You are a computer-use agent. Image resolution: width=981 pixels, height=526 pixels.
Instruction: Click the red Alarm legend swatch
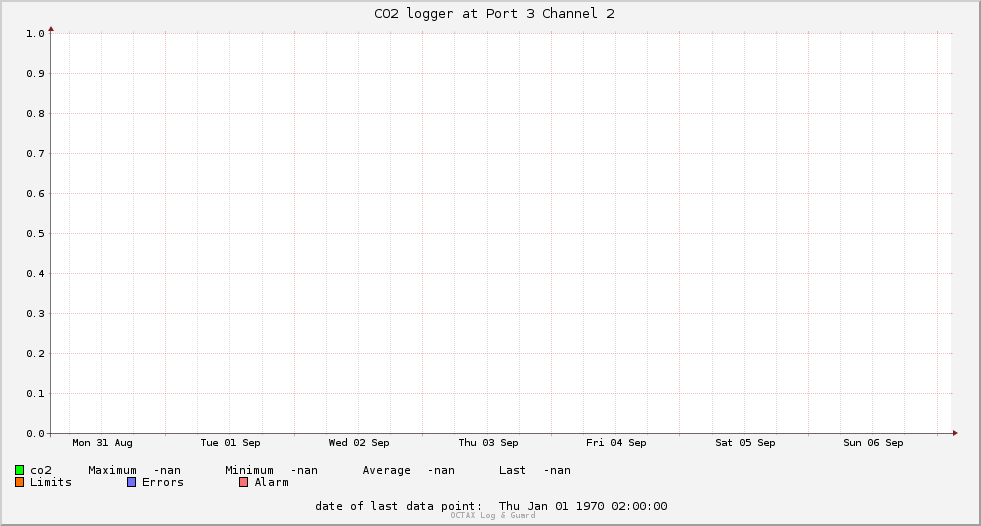pyautogui.click(x=243, y=482)
